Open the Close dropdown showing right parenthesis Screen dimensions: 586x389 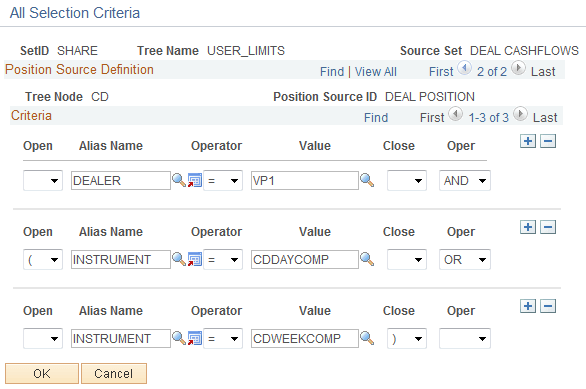tap(407, 339)
